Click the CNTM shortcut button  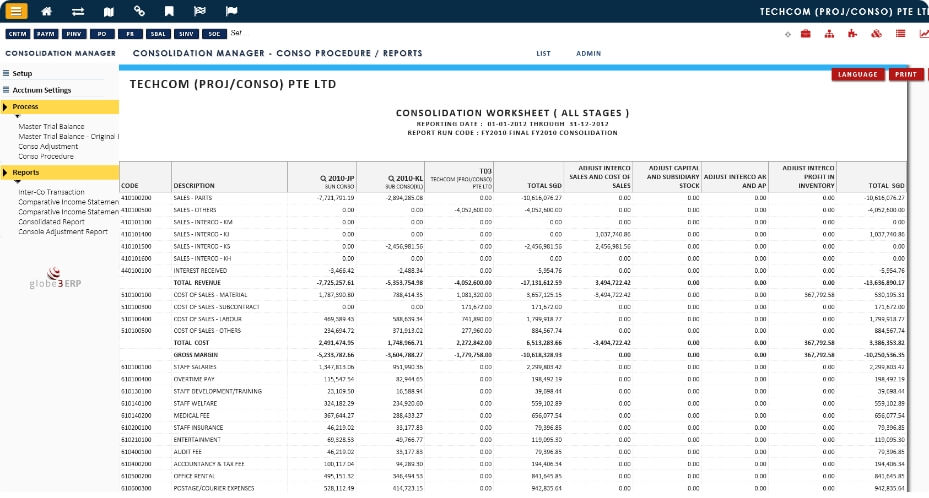(x=18, y=34)
